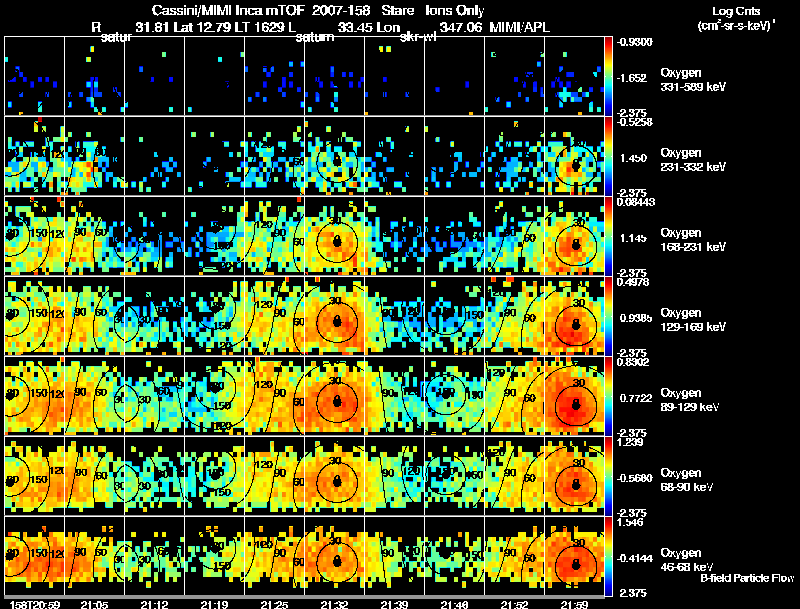
Task: Click the Oxygen 129-169 keV row label
Action: coord(693,320)
